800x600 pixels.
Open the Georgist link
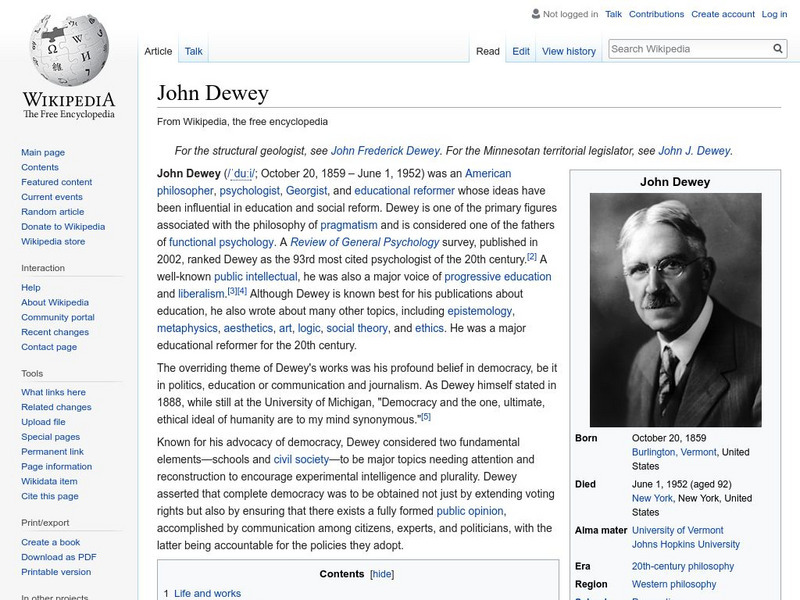[x=306, y=190]
